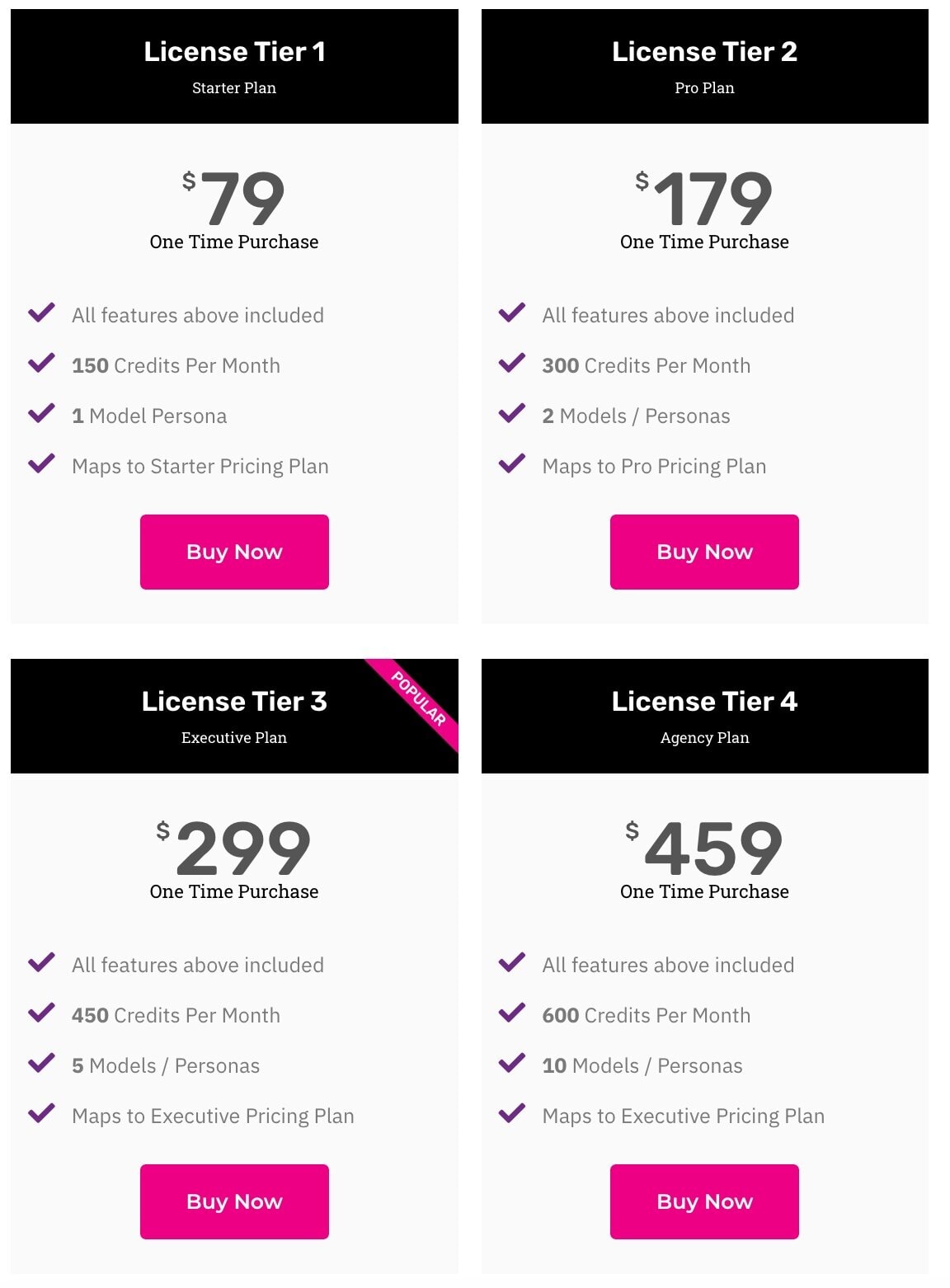This screenshot has height=1288, width=950.
Task: Click checkmark next to 2 Models / Personas
Action: tap(512, 414)
